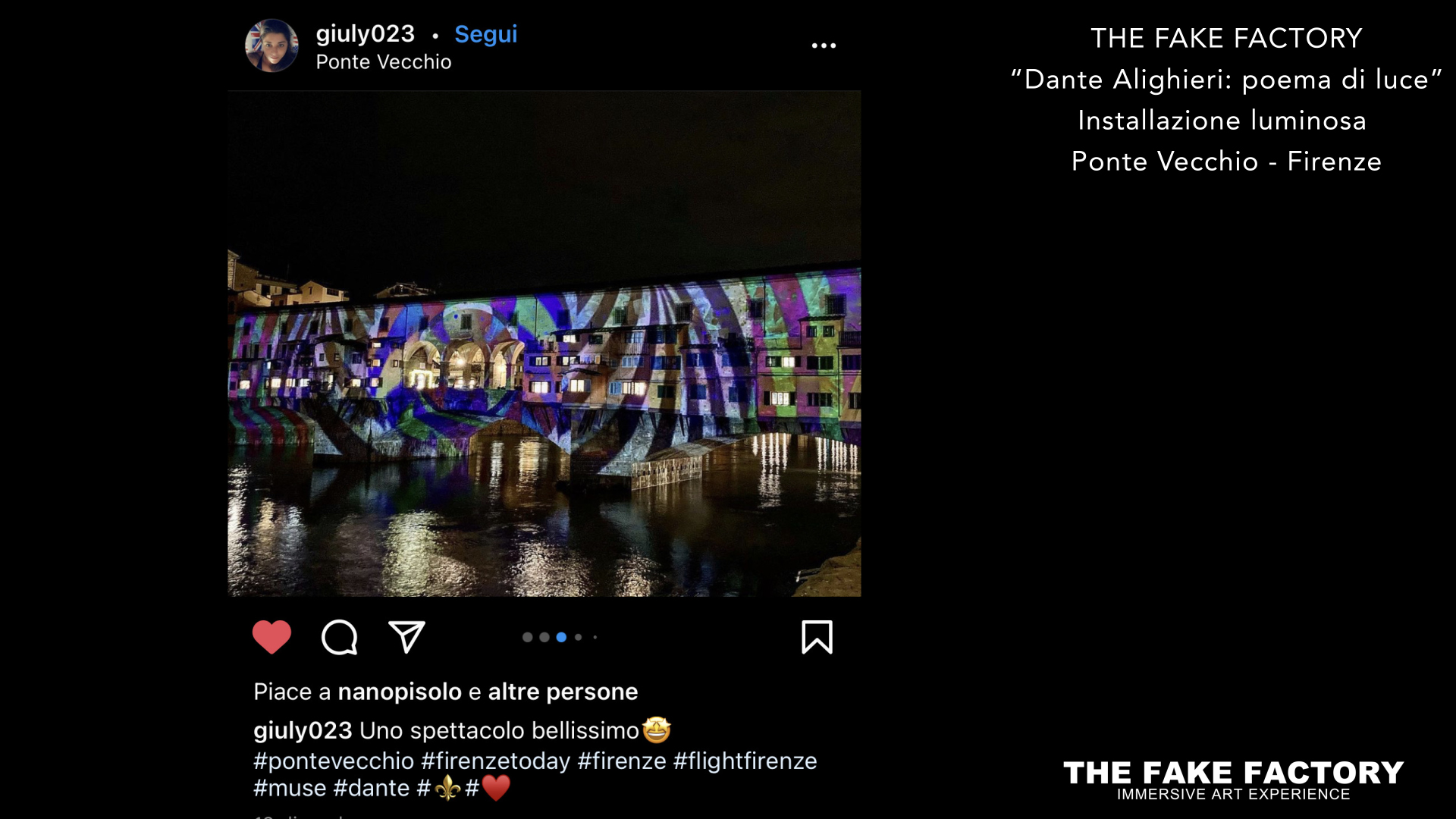Click the giuly023 name in caption

tap(303, 730)
